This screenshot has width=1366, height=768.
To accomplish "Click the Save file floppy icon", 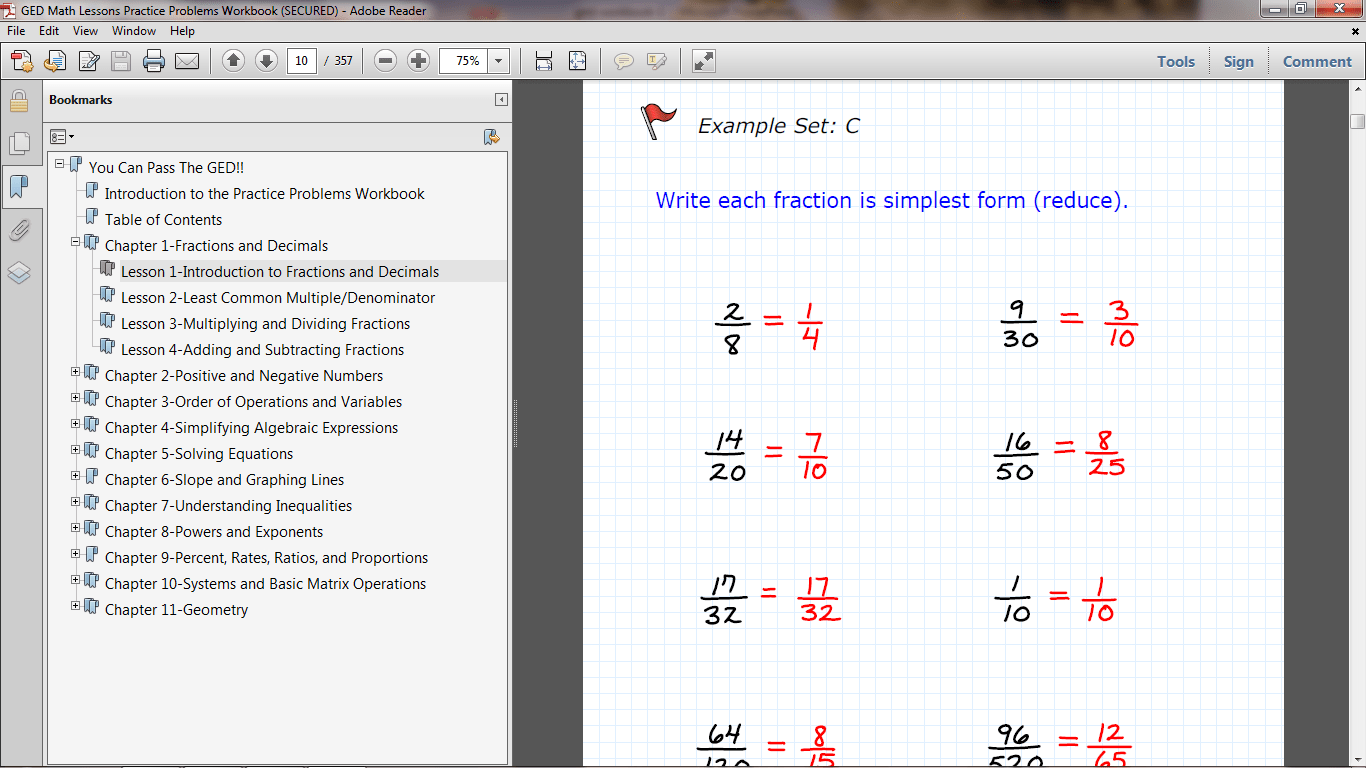I will coord(121,61).
